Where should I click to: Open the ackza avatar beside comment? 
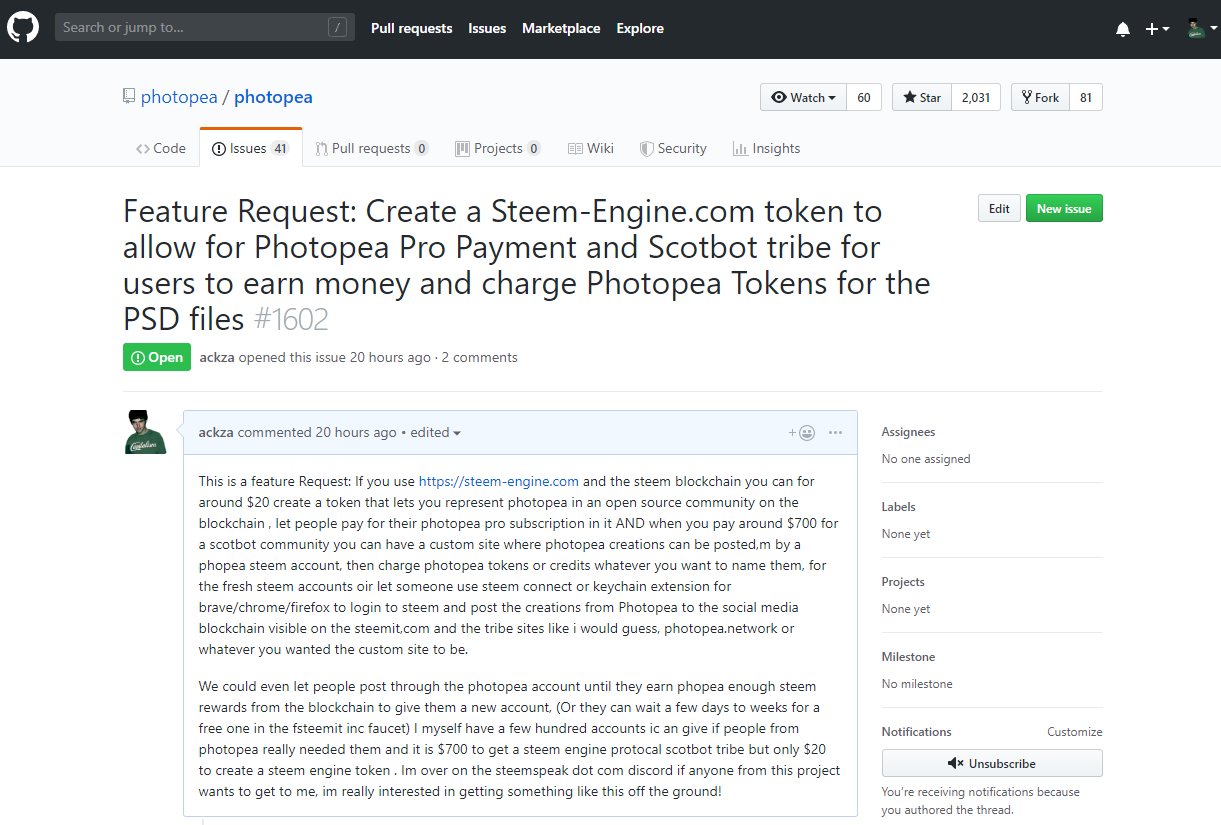pos(146,432)
